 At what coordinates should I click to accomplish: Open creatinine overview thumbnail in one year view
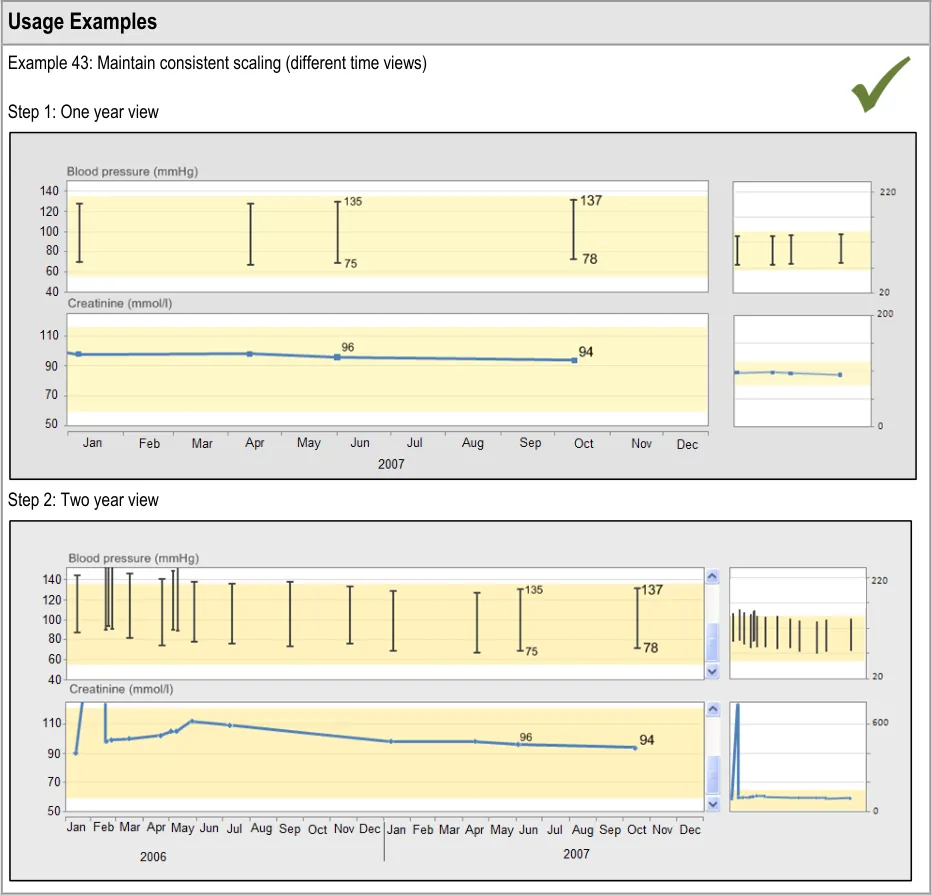click(x=803, y=371)
